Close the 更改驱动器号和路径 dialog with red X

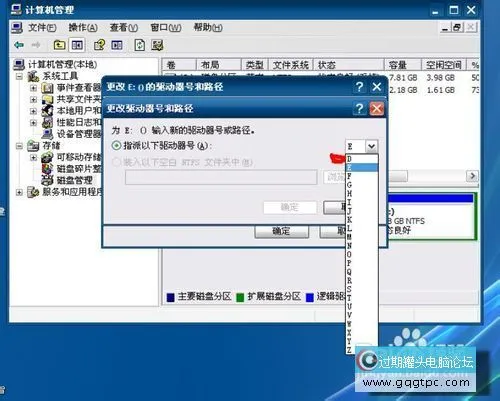click(377, 108)
